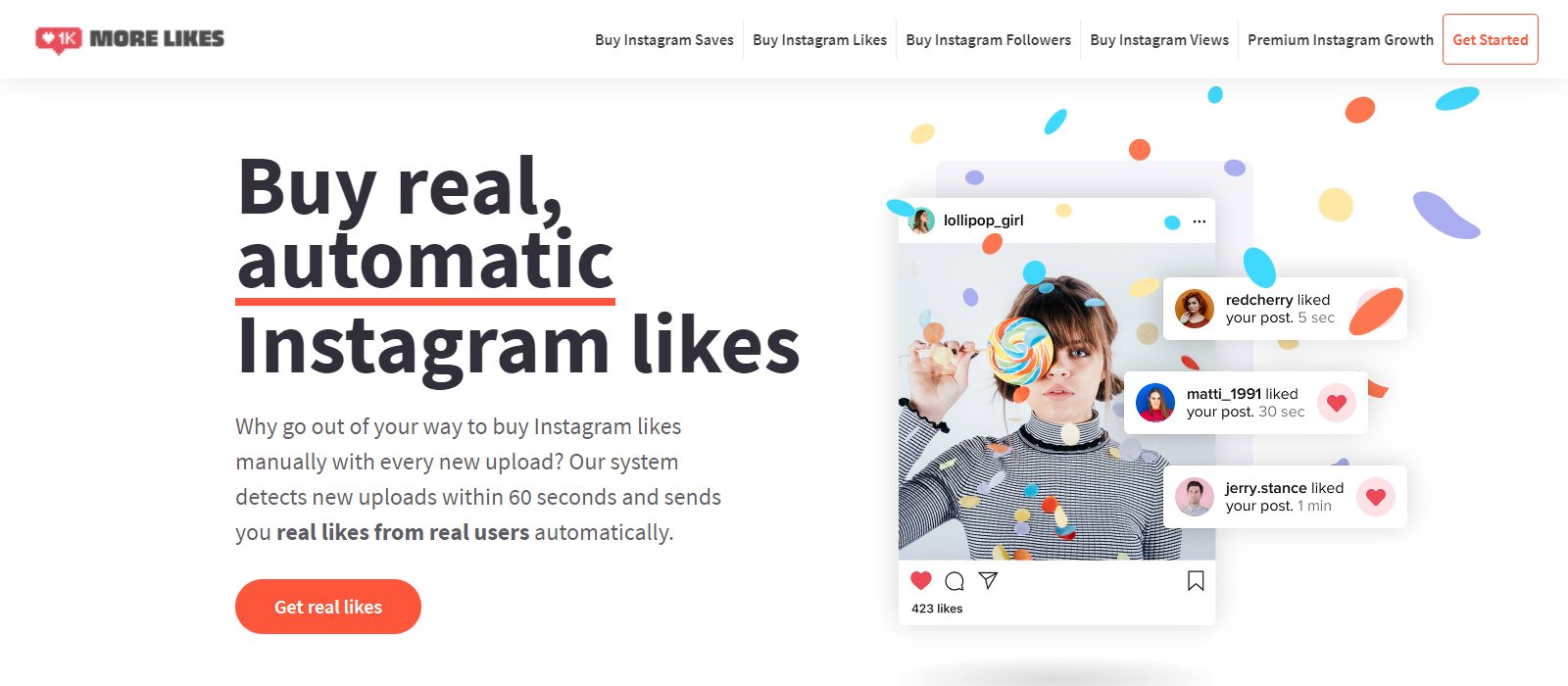Click the comment bubble icon
Image resolution: width=1568 pixels, height=686 pixels.
tap(955, 581)
